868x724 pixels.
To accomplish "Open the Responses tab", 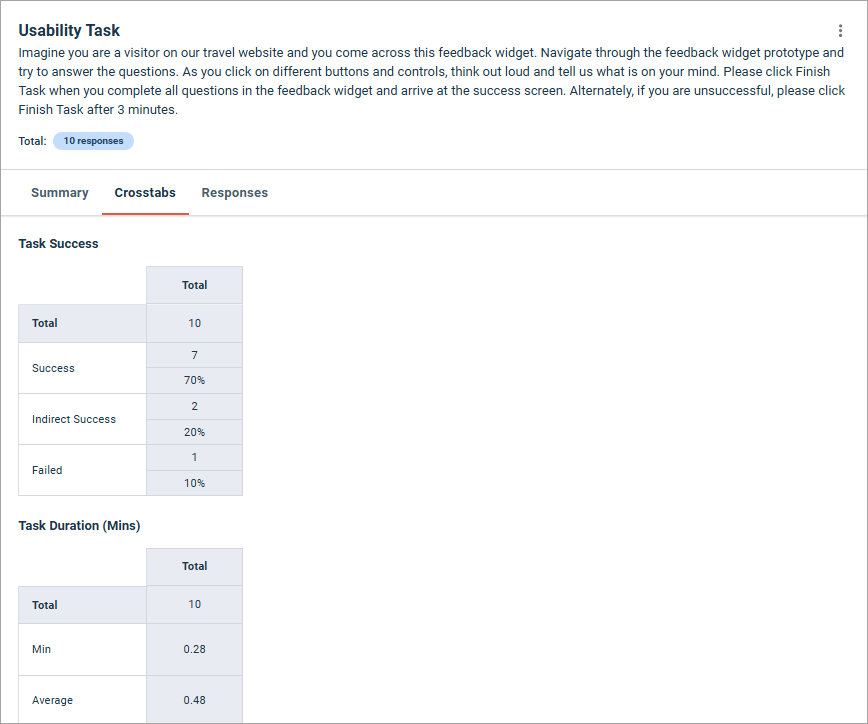I will [x=235, y=193].
